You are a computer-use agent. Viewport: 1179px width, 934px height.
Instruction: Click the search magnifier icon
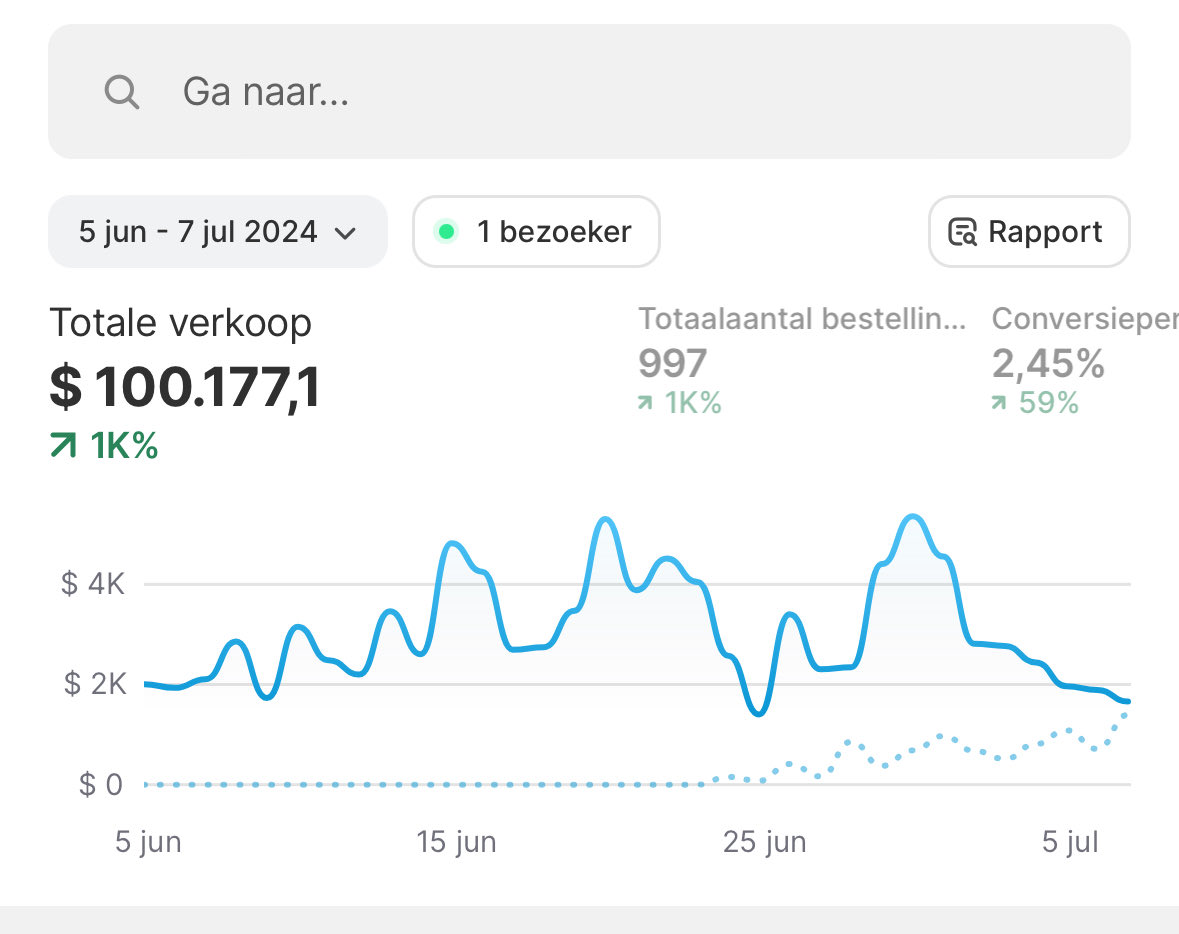121,92
